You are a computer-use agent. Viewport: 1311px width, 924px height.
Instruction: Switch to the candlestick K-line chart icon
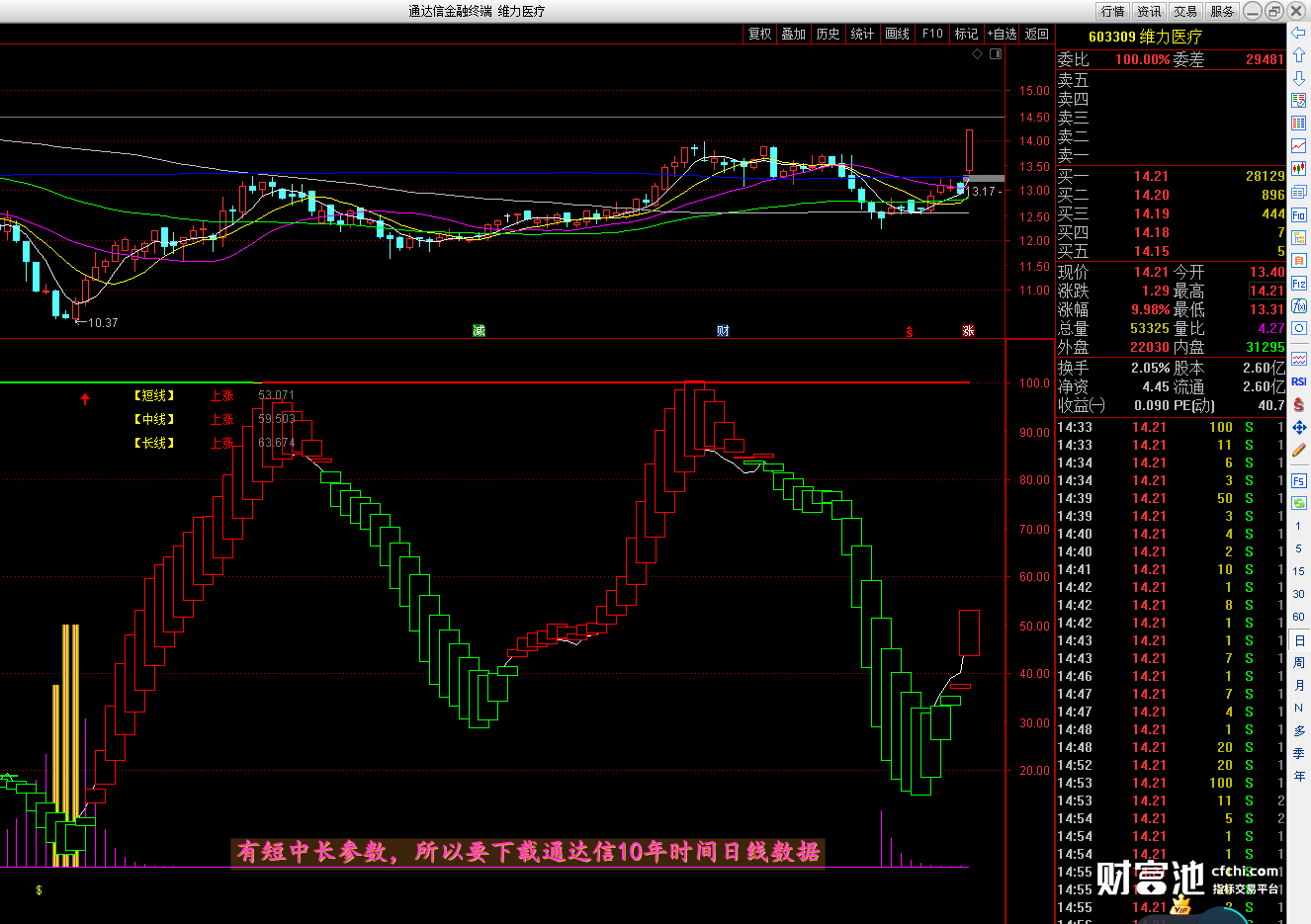coord(1299,169)
